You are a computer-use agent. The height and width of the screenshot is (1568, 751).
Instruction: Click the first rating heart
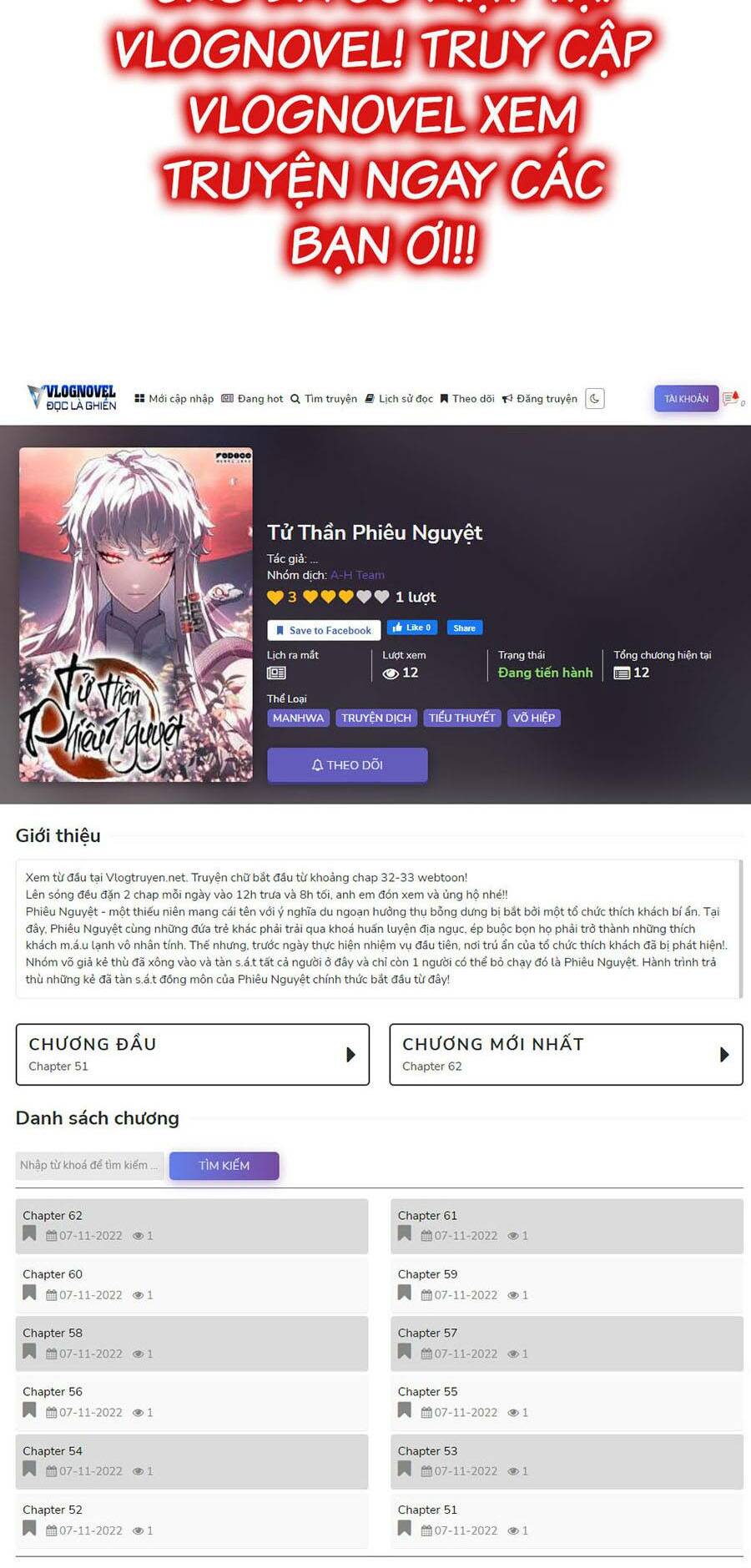click(x=310, y=597)
